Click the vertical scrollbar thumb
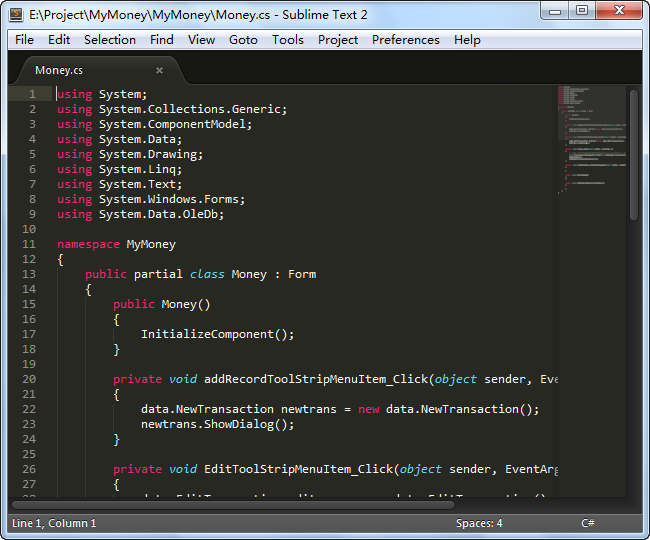Image resolution: width=650 pixels, height=540 pixels. coord(633,155)
